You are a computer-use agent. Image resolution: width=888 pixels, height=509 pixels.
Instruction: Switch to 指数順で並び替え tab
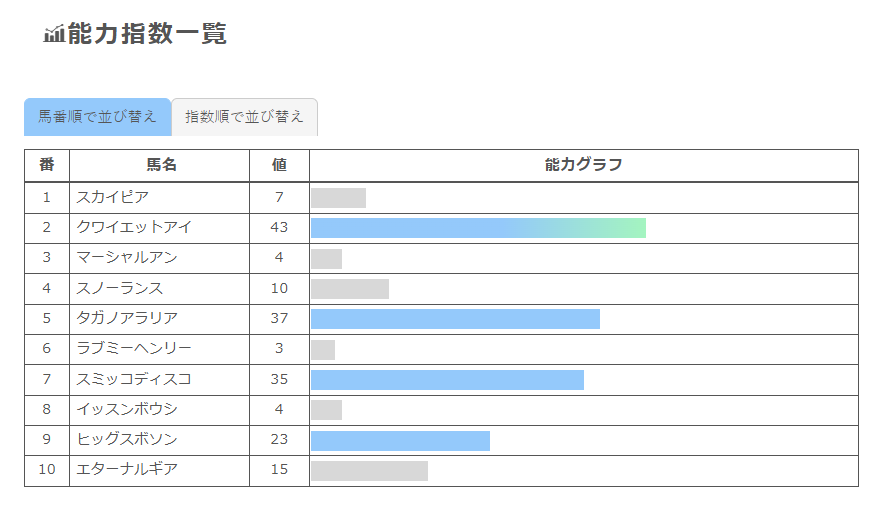tap(244, 117)
